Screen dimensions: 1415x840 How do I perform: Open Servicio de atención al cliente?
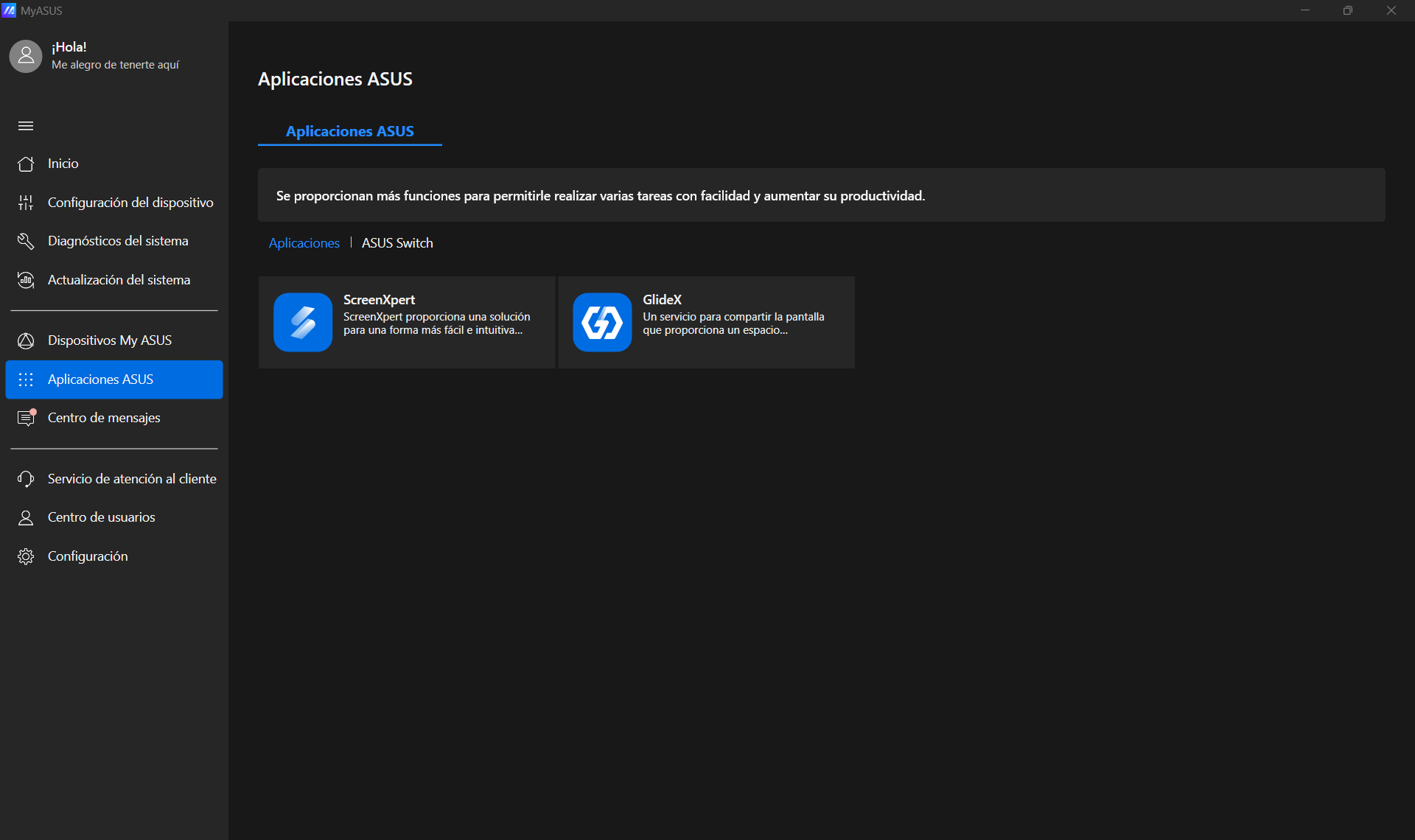coord(114,479)
